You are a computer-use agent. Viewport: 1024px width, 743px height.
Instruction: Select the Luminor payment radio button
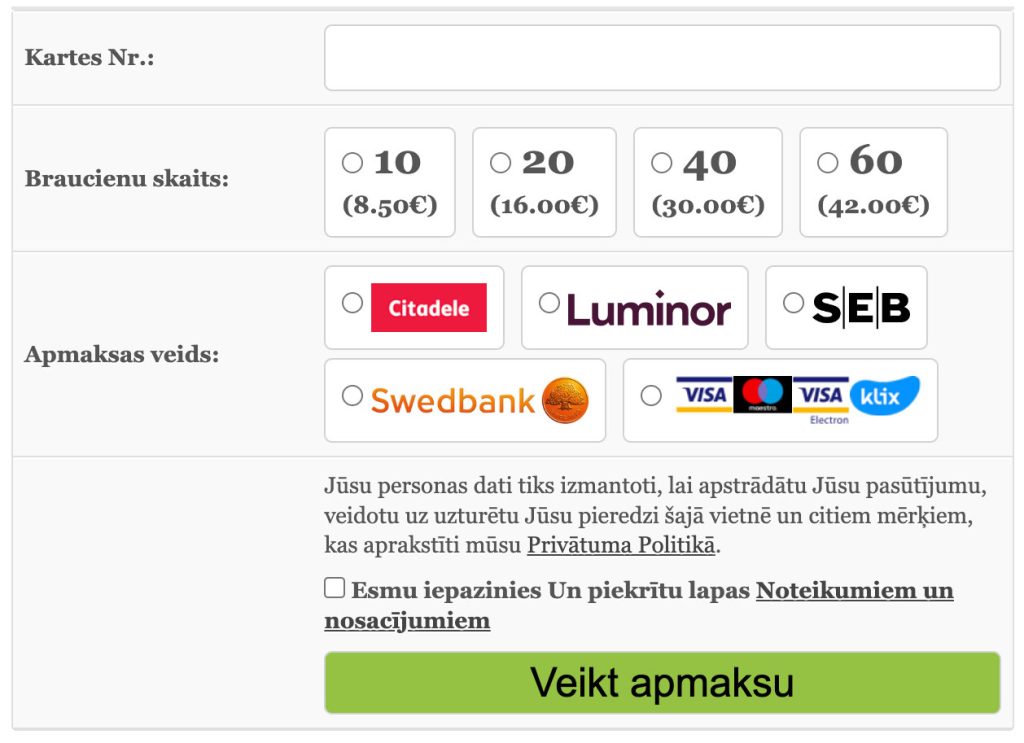pyautogui.click(x=549, y=302)
